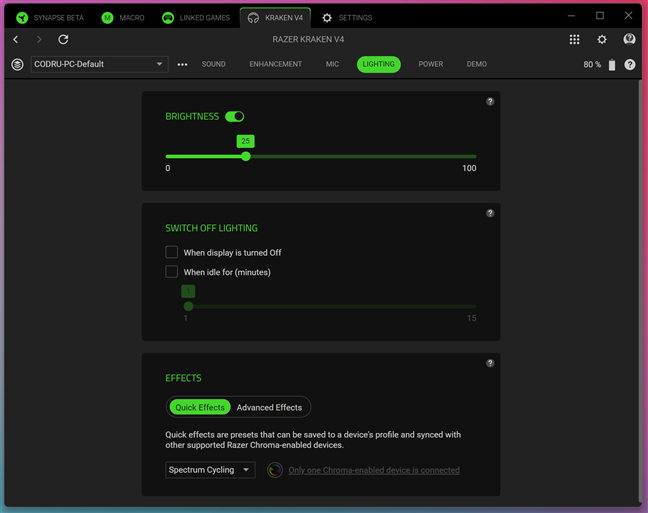Go forward with the right arrow
This screenshot has width=648, height=513.
tap(39, 39)
